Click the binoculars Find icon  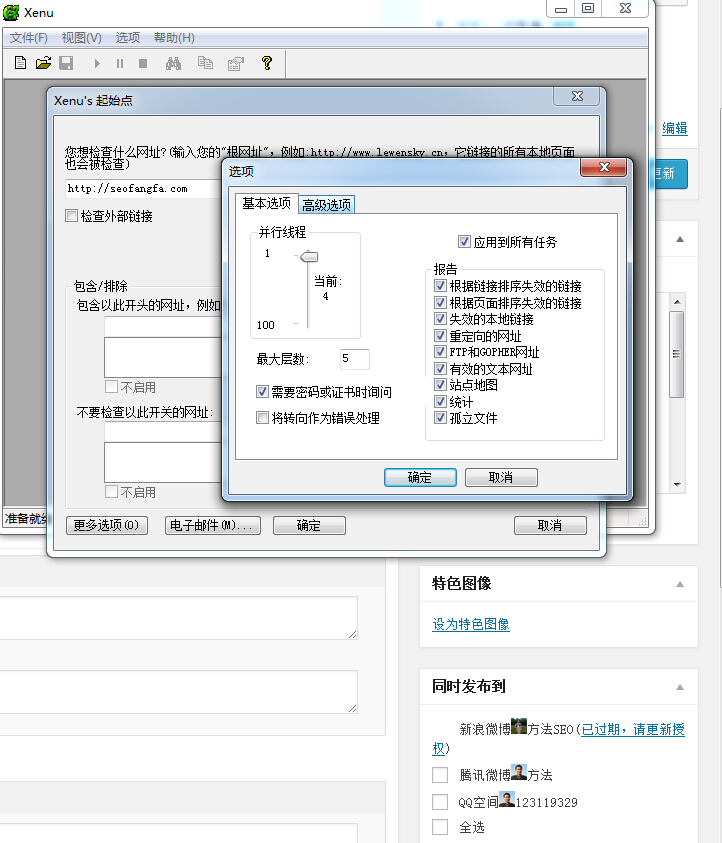(173, 63)
